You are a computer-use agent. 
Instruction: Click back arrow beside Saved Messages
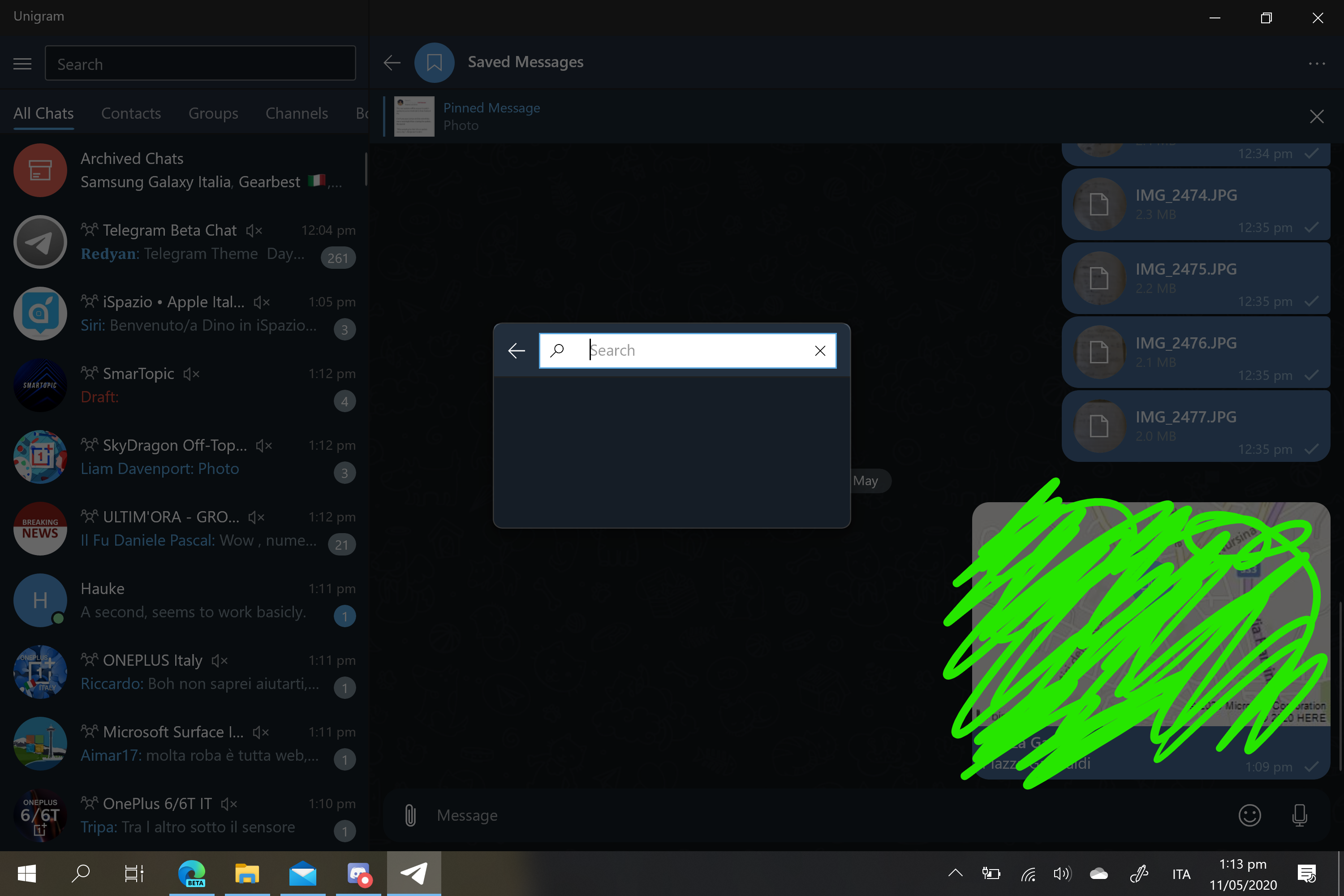tap(392, 62)
